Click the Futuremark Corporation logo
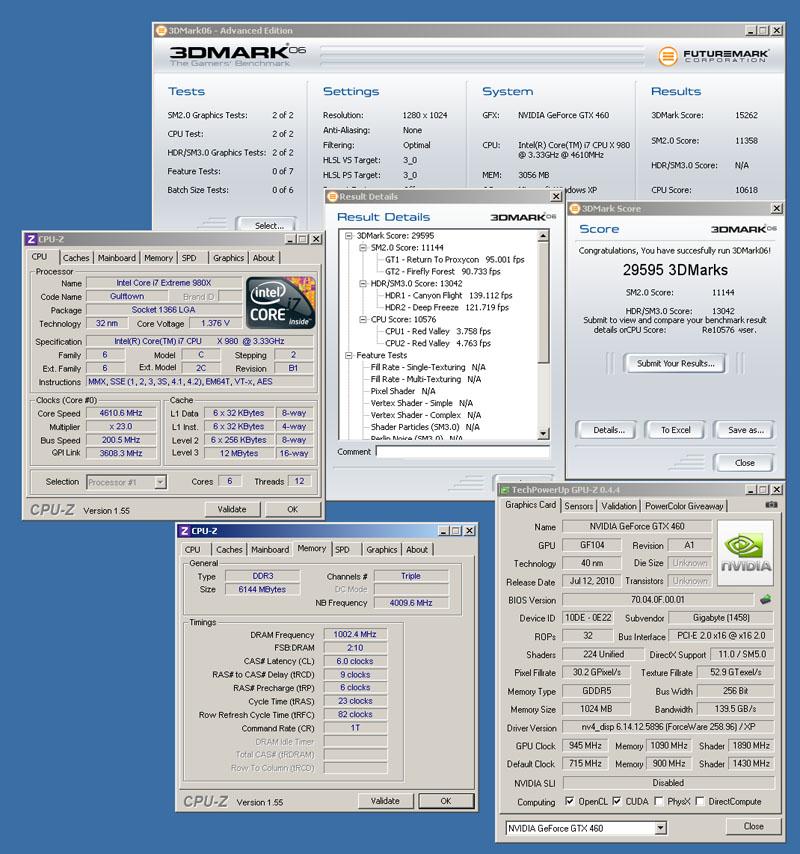This screenshot has height=854, width=800. pos(713,56)
